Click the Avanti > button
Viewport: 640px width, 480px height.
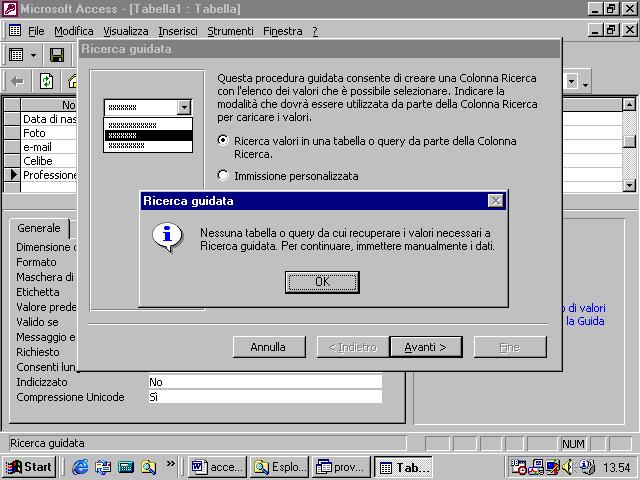click(x=426, y=347)
